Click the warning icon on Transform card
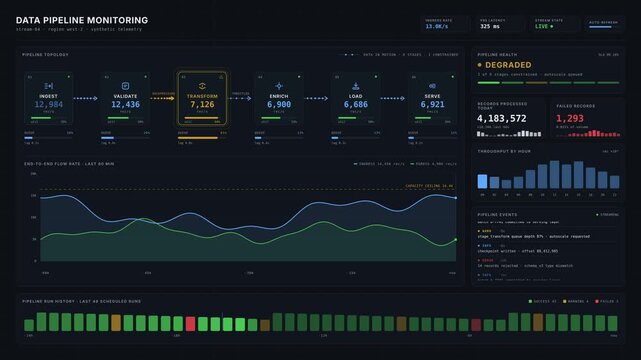The width and height of the screenshot is (641, 360). [221, 77]
